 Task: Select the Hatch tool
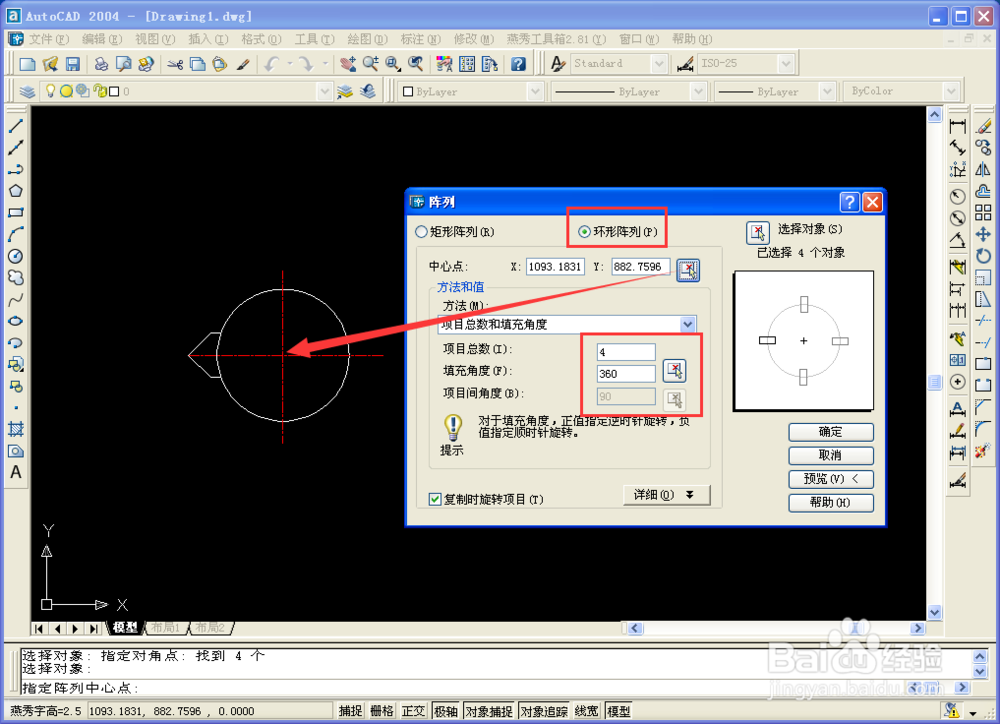16,429
